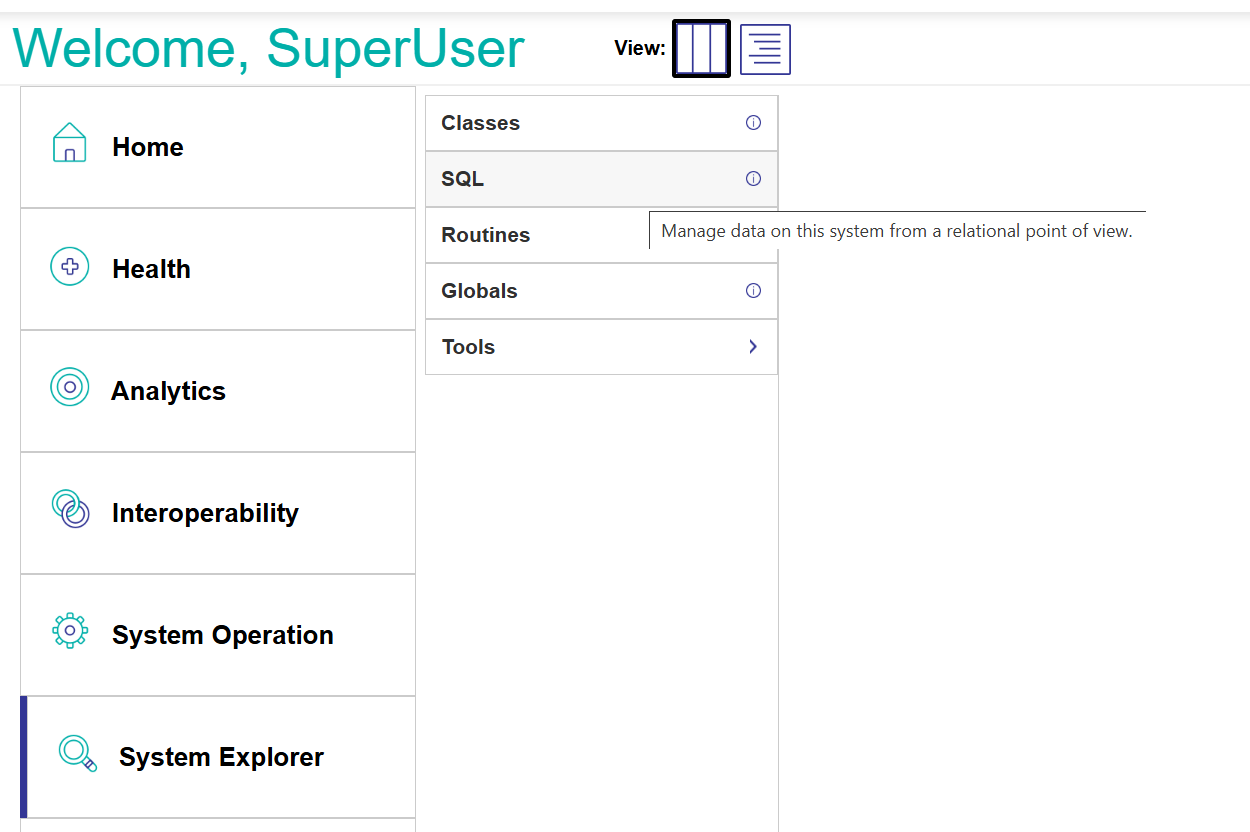The height and width of the screenshot is (832, 1250).
Task: Open the Tools menu entry
Action: coord(469,347)
